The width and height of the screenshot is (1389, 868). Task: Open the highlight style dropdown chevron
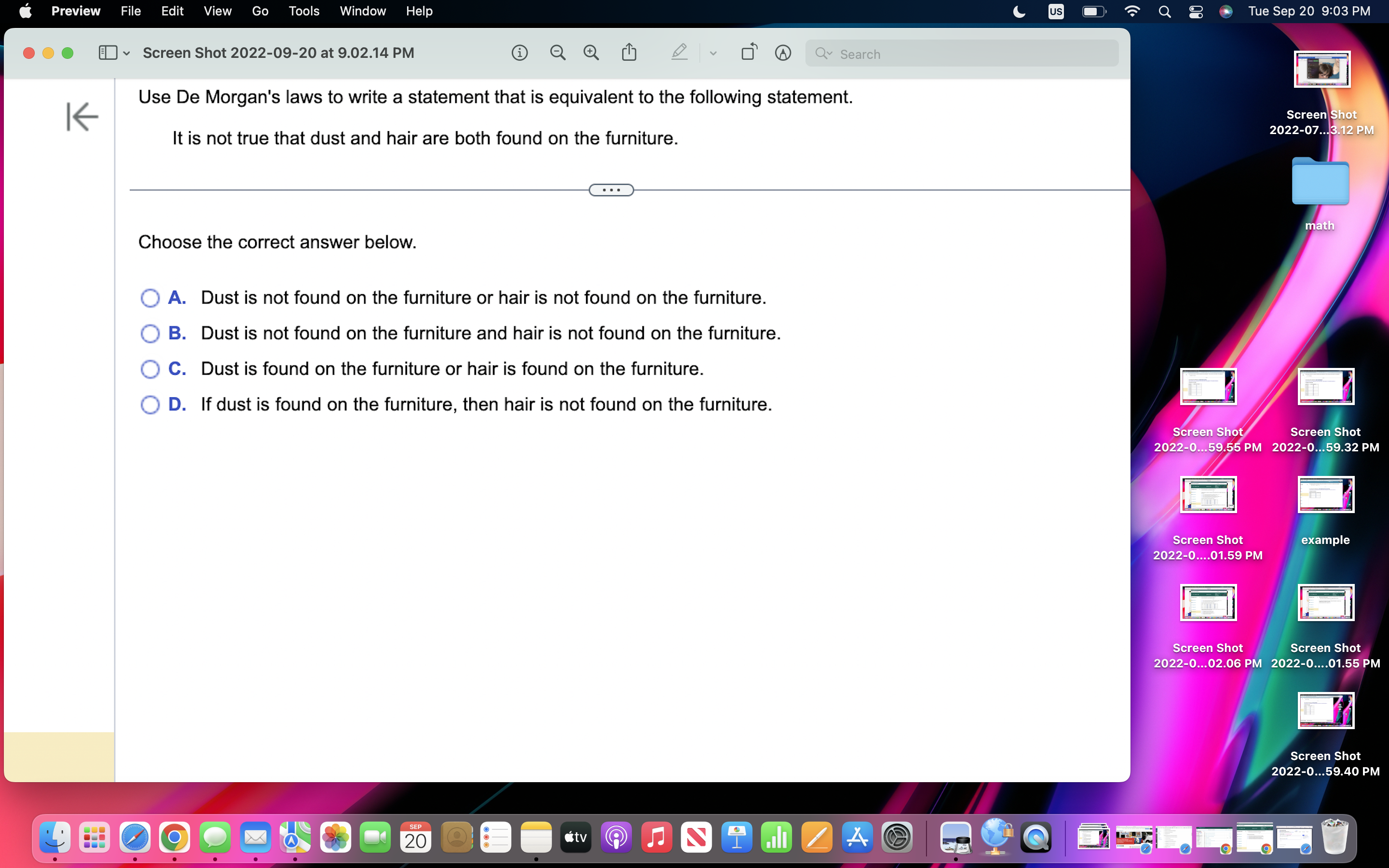pyautogui.click(x=713, y=53)
